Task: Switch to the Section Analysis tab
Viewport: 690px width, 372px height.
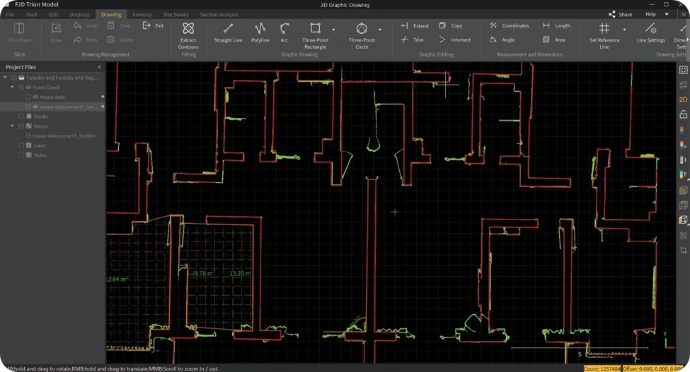Action: (x=219, y=14)
